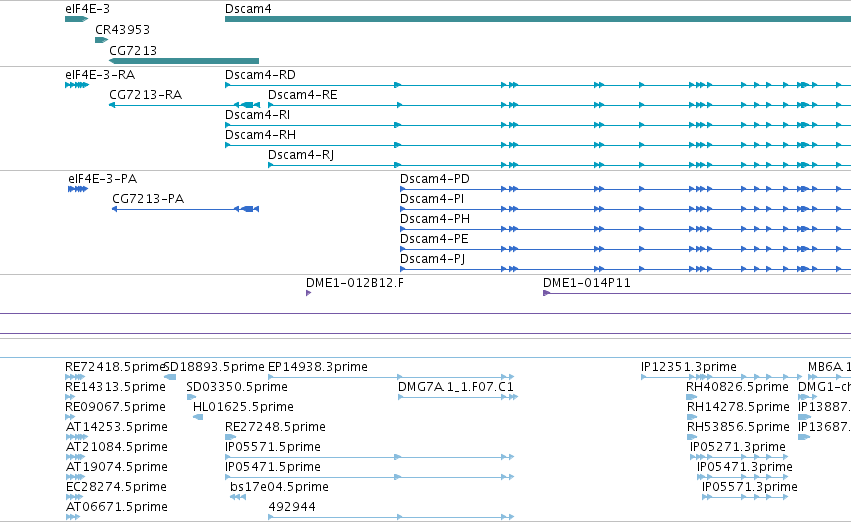
Task: Select the purple DME1-014P11 start arrow
Action: pos(547,293)
